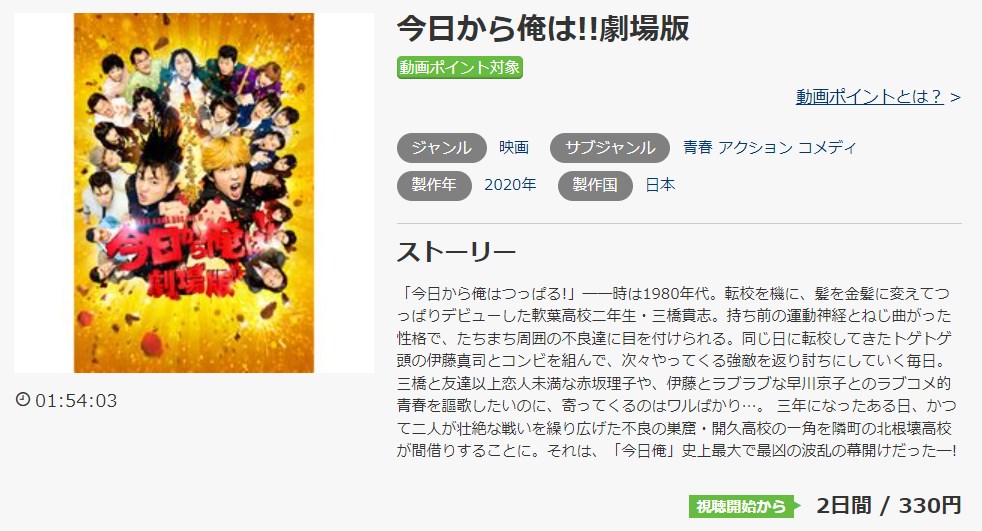Open the 映画 genre link
The image size is (982, 531).
[x=514, y=147]
